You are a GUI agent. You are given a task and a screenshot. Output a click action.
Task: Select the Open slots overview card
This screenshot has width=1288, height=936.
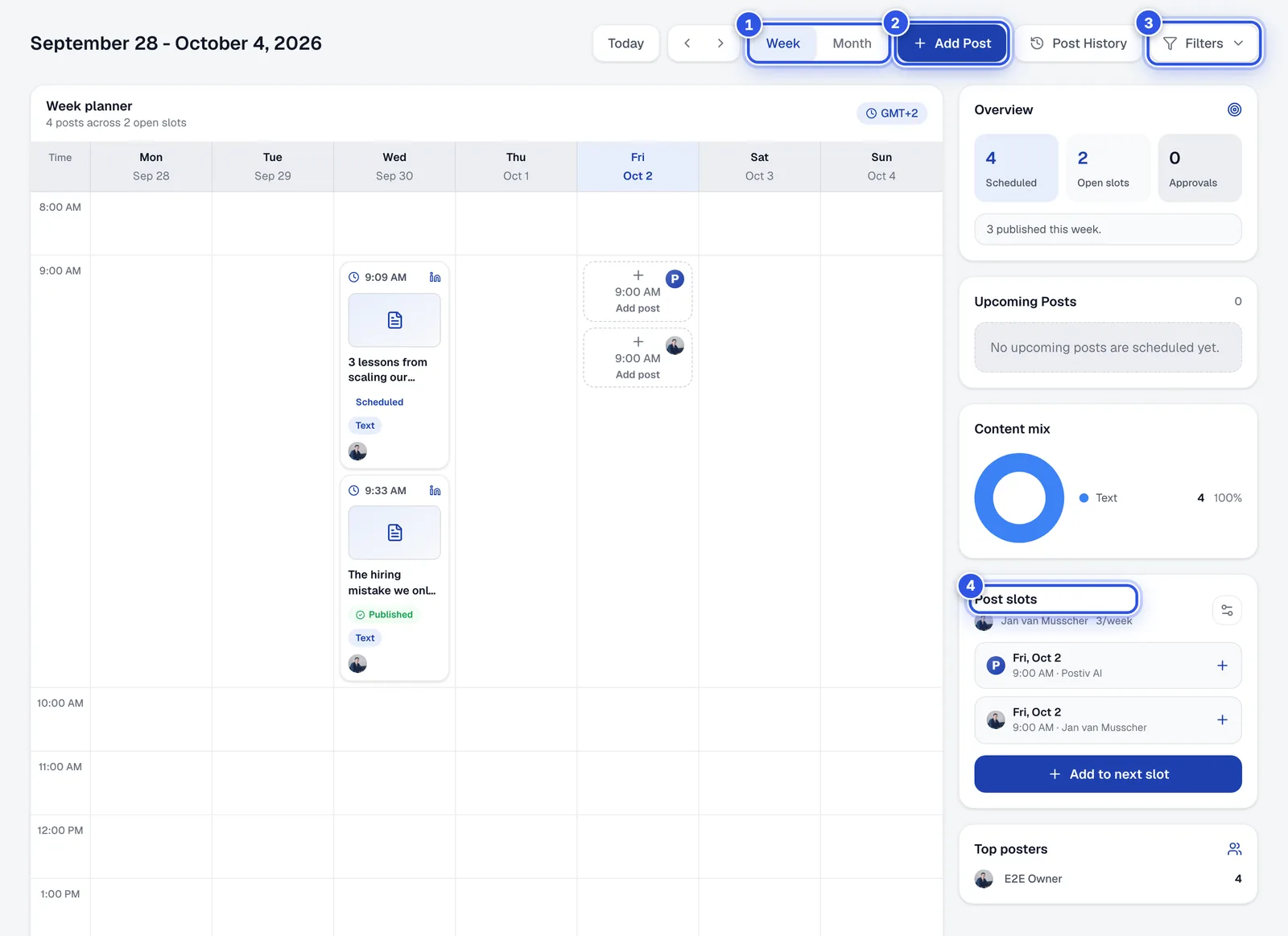pos(1108,168)
